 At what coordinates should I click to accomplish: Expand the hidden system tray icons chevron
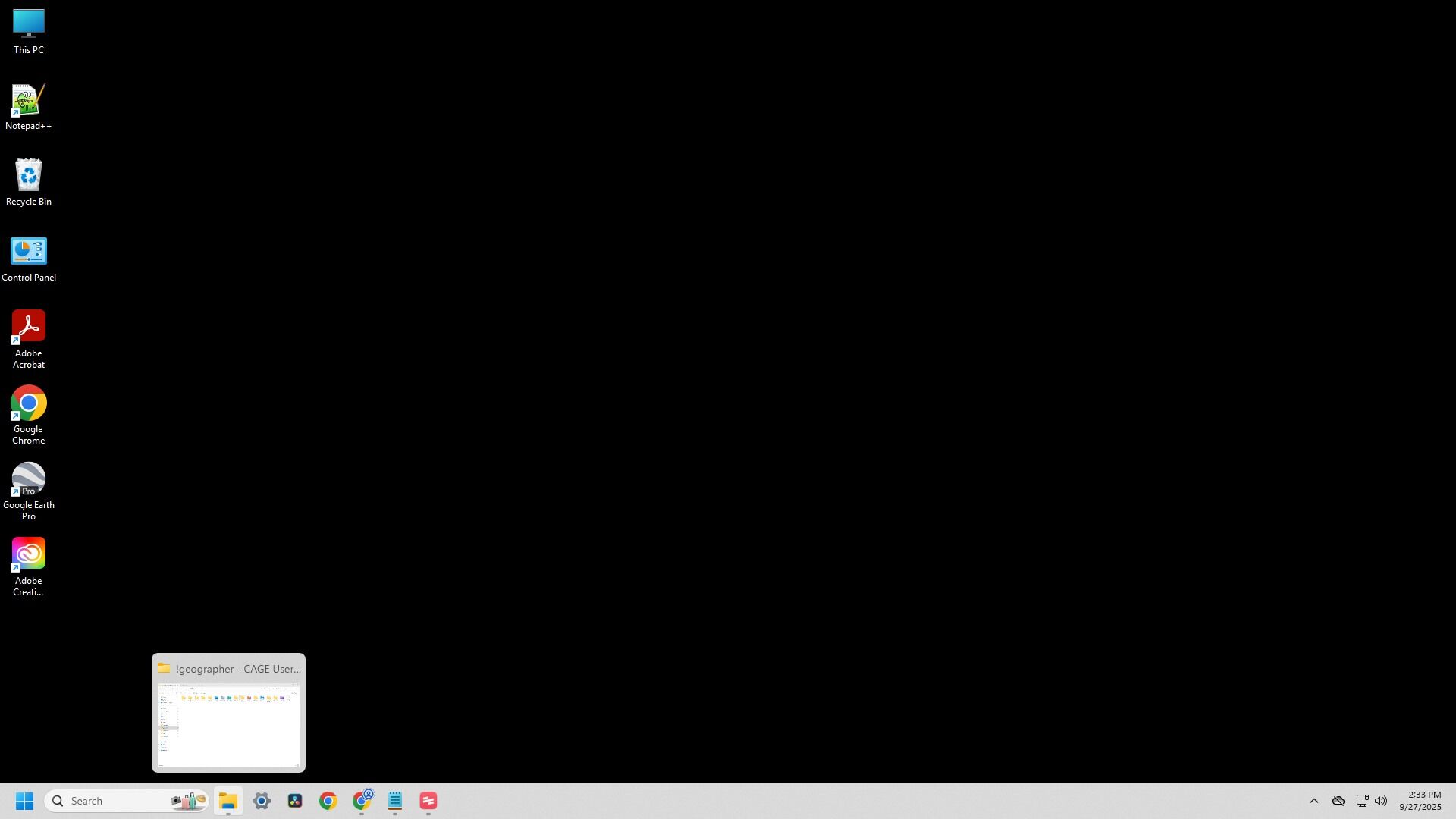tap(1314, 801)
